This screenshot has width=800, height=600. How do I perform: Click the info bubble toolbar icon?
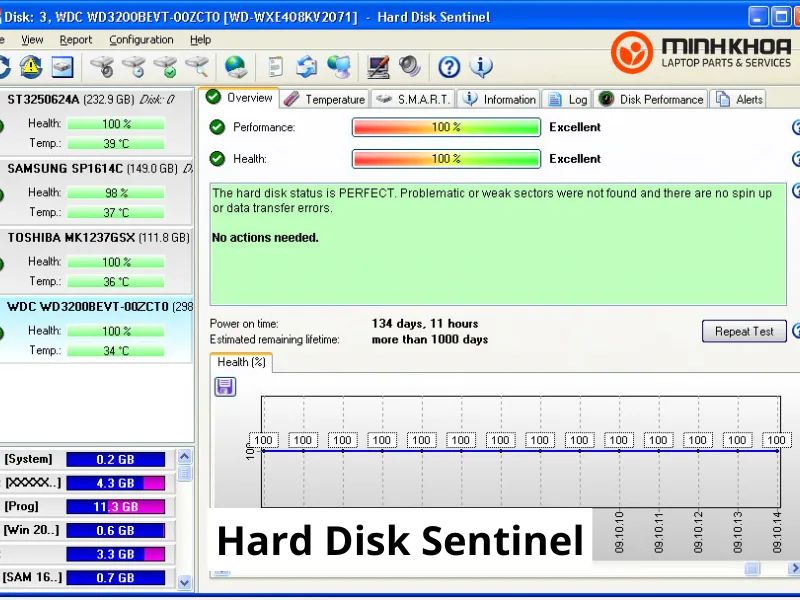[481, 67]
